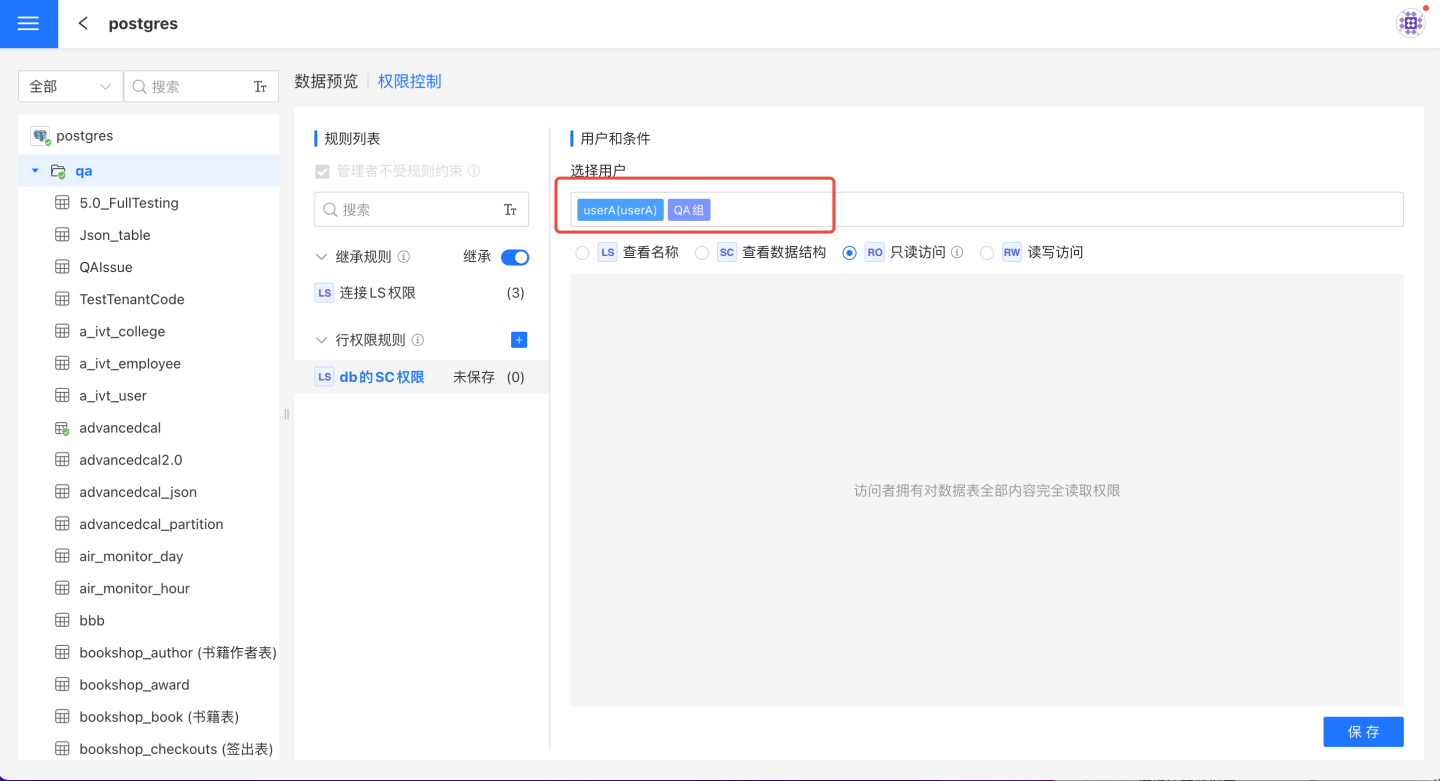Click the blue plus icon for row permission rules
1440x781 pixels.
point(519,340)
